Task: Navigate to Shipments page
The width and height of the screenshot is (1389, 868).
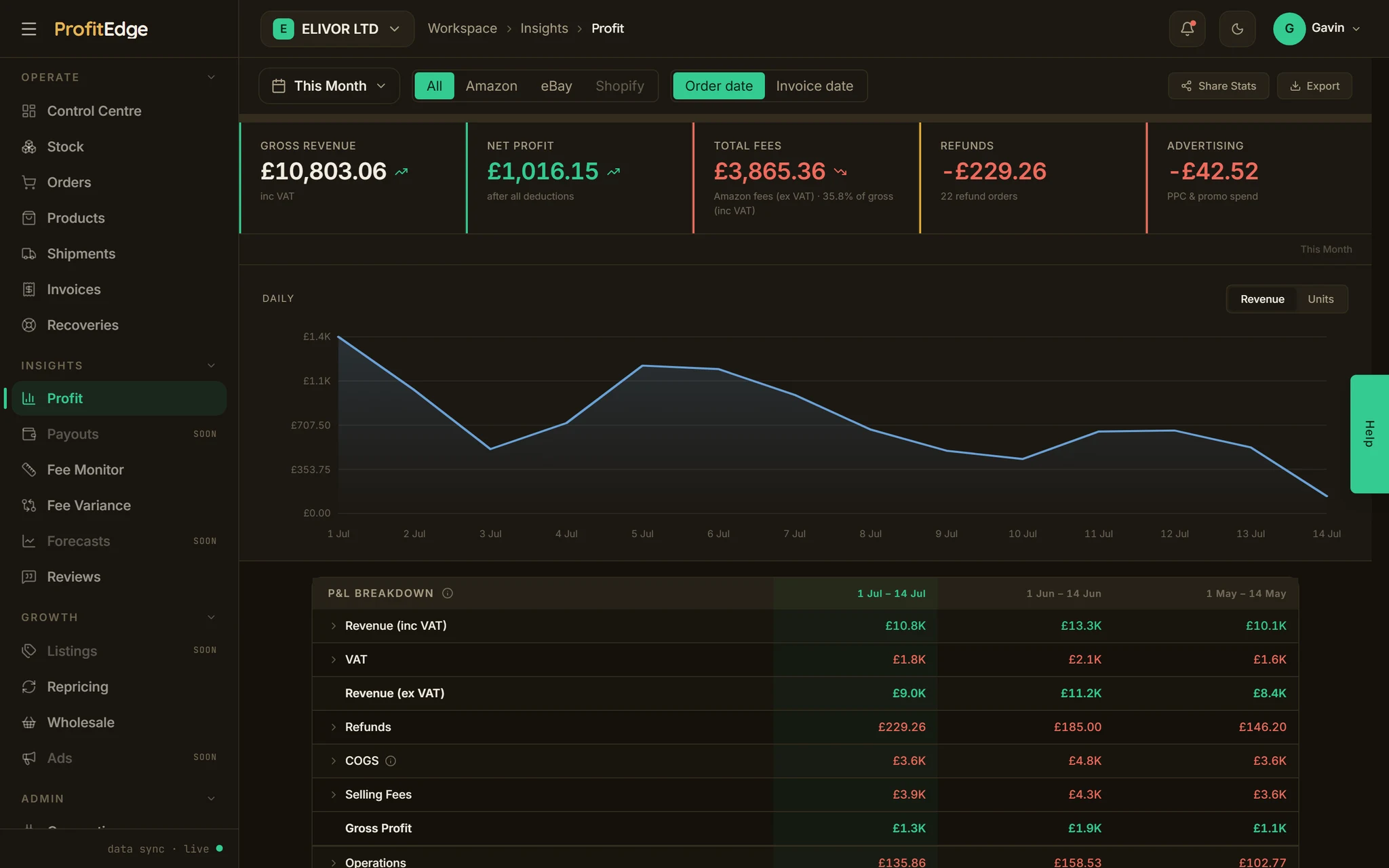Action: tap(119, 254)
